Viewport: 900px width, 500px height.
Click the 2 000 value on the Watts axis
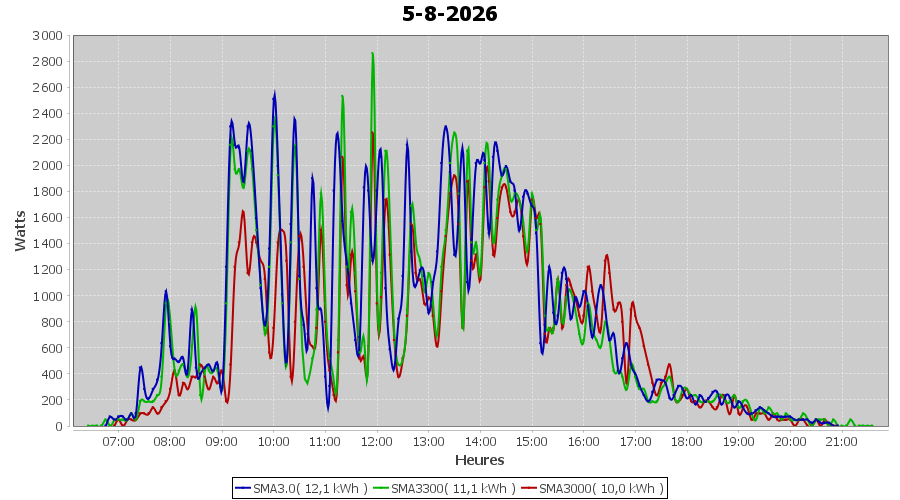48,165
